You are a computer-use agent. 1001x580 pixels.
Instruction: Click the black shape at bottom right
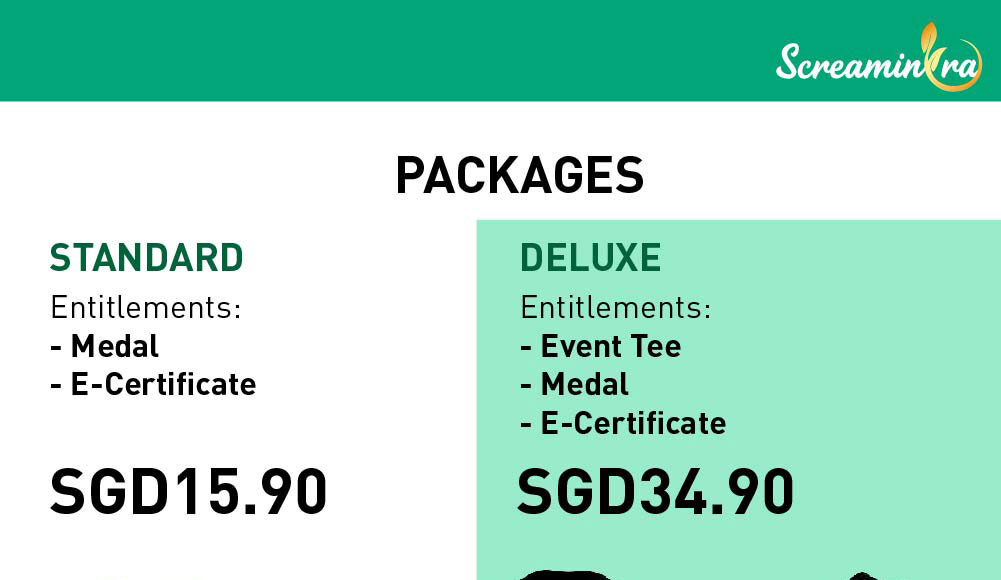coord(863,576)
